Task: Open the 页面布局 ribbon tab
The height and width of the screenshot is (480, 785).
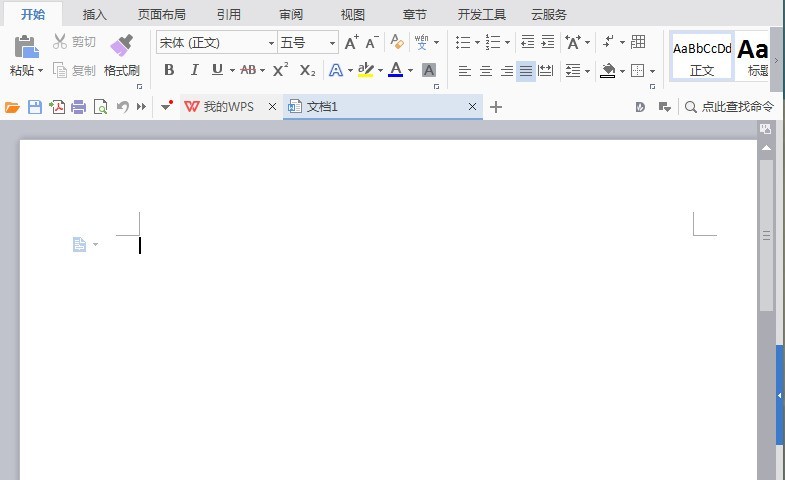Action: coord(163,14)
